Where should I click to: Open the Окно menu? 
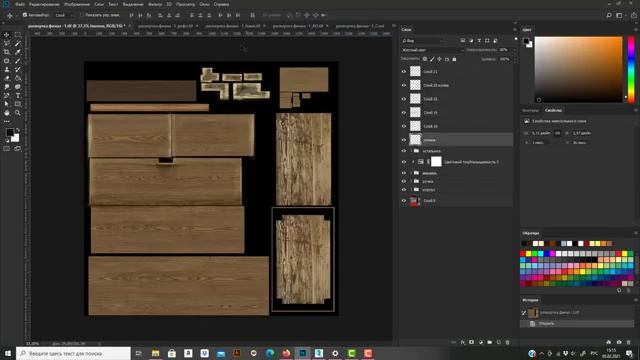204,4
